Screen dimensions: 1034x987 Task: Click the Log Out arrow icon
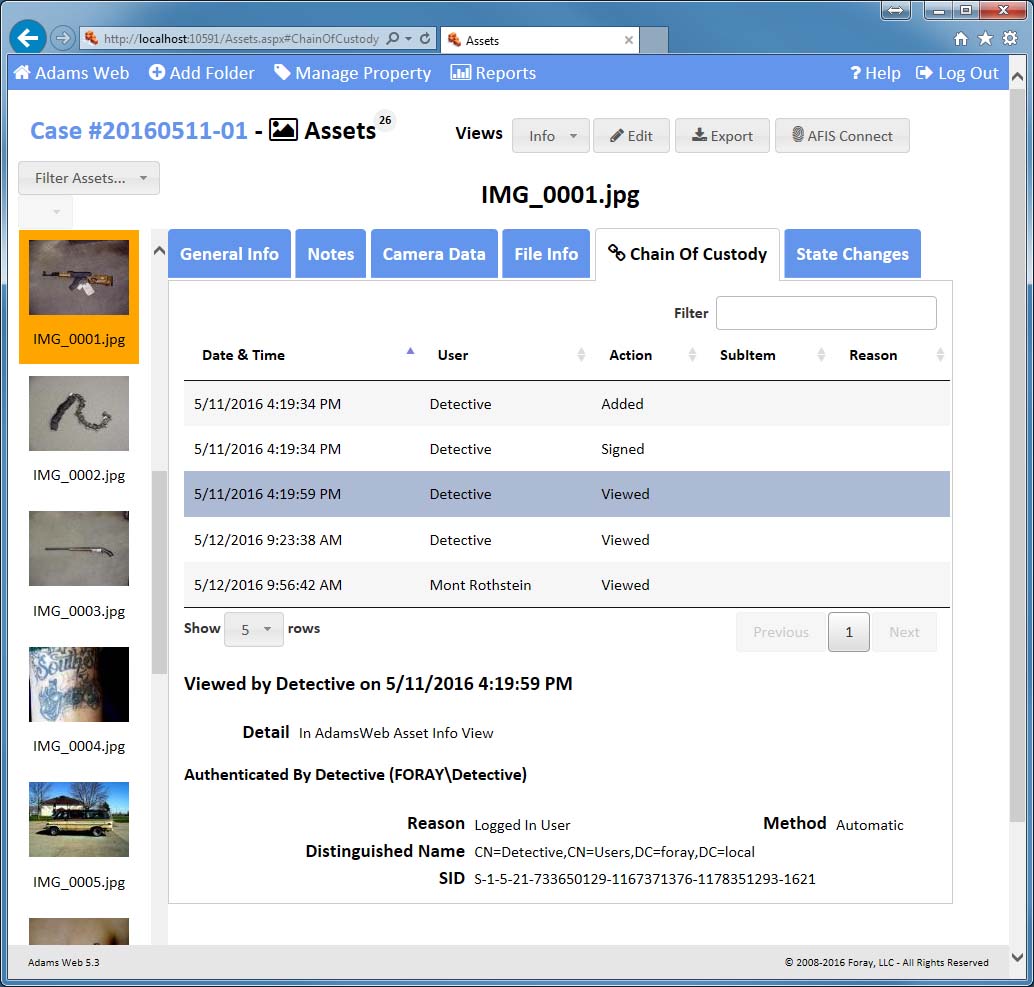click(924, 73)
